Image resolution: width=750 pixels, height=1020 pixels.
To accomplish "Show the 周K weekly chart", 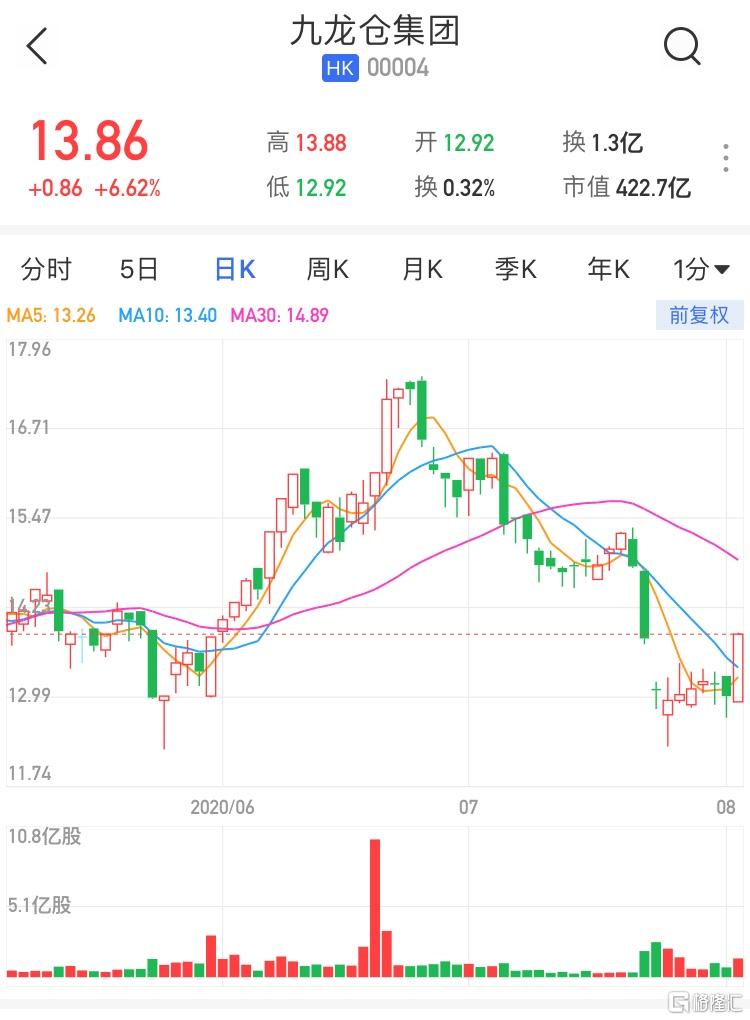I will pyautogui.click(x=327, y=269).
